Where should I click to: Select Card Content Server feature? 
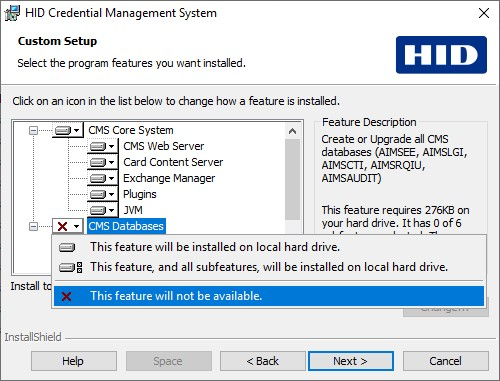pos(173,162)
